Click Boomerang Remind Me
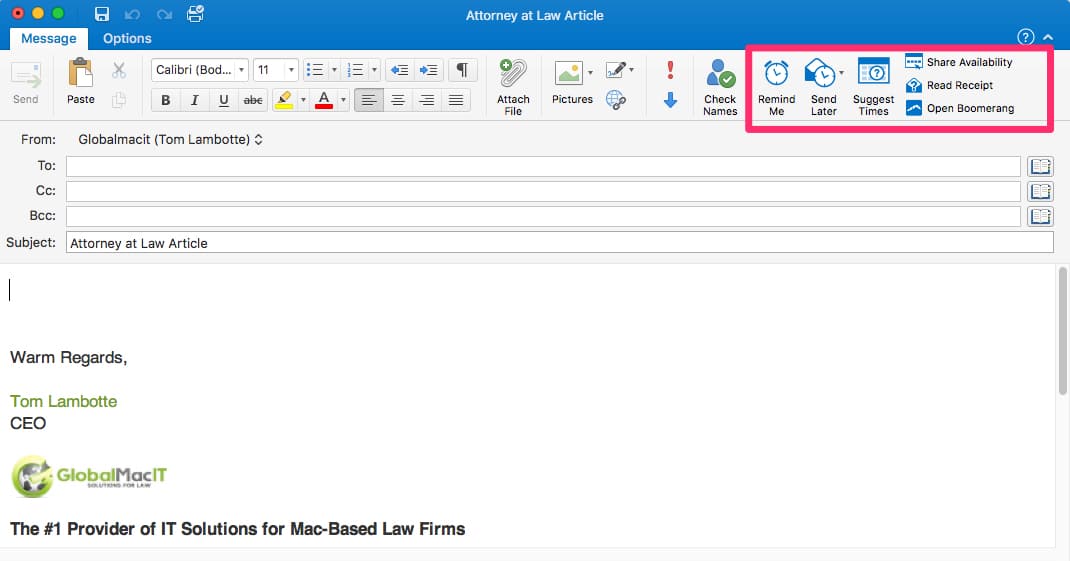Viewport: 1070px width, 561px height. (777, 87)
